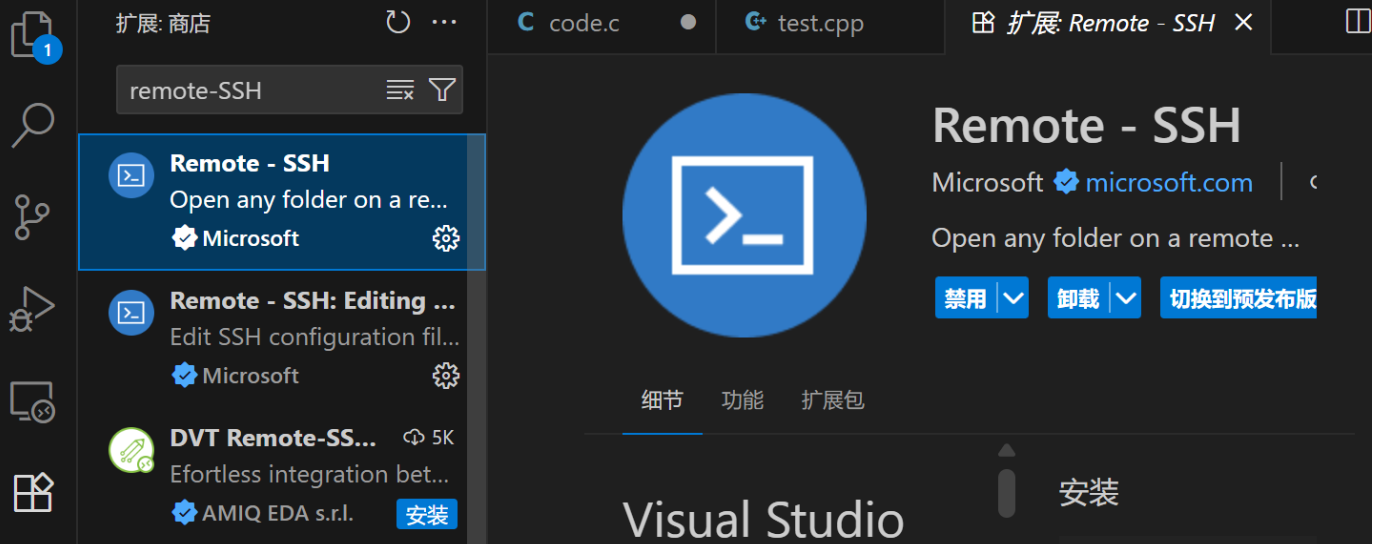Uninstall the extension with 卸载
The width and height of the screenshot is (1376, 544).
tap(1079, 298)
